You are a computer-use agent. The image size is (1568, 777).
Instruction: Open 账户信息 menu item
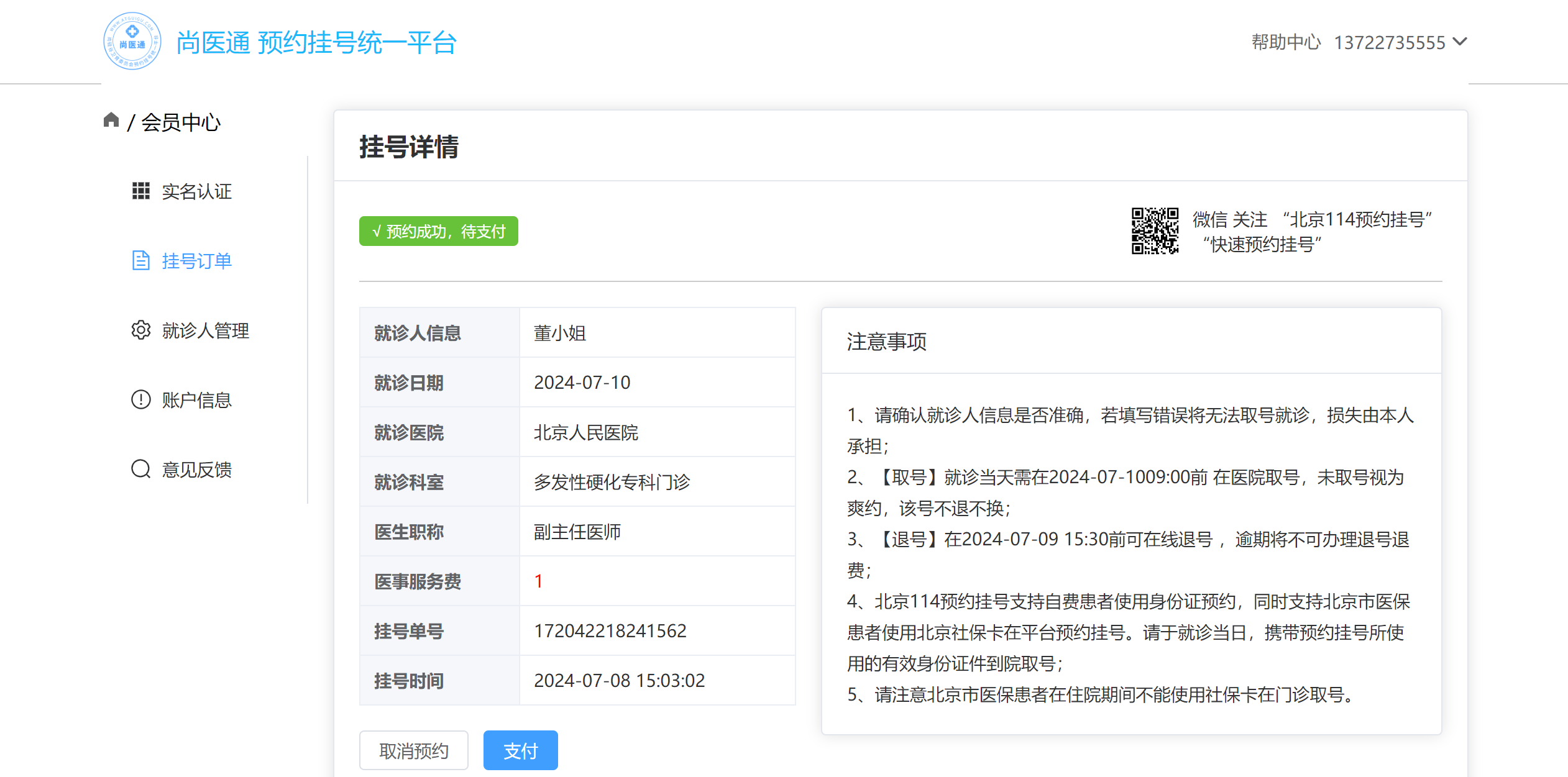pyautogui.click(x=196, y=400)
